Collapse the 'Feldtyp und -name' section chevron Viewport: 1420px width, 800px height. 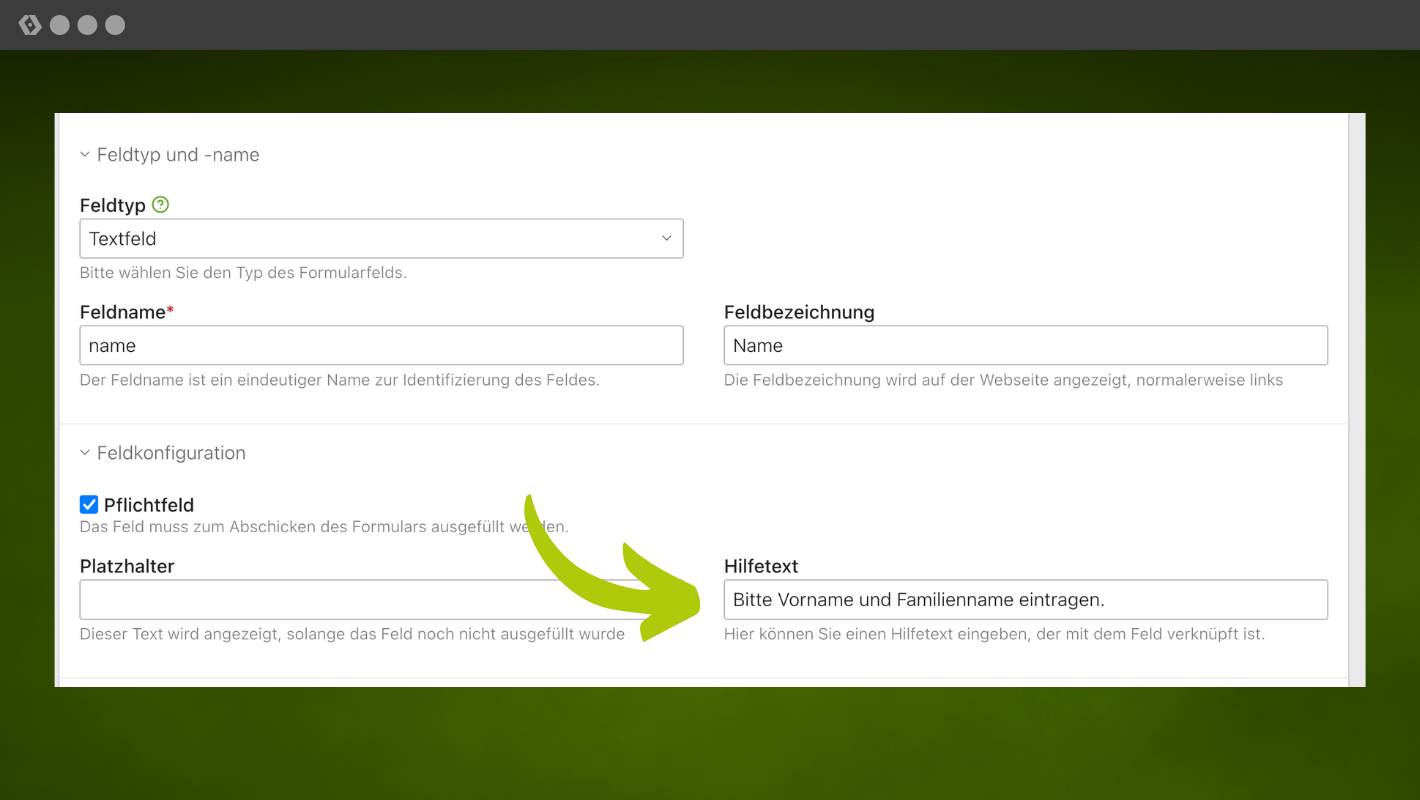pyautogui.click(x=85, y=155)
